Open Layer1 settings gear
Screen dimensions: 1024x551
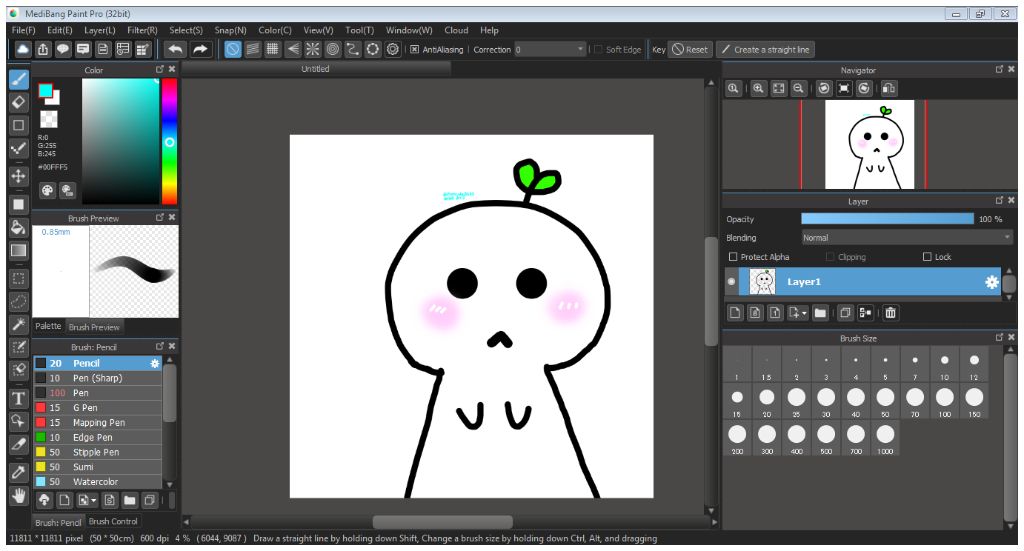pos(991,282)
